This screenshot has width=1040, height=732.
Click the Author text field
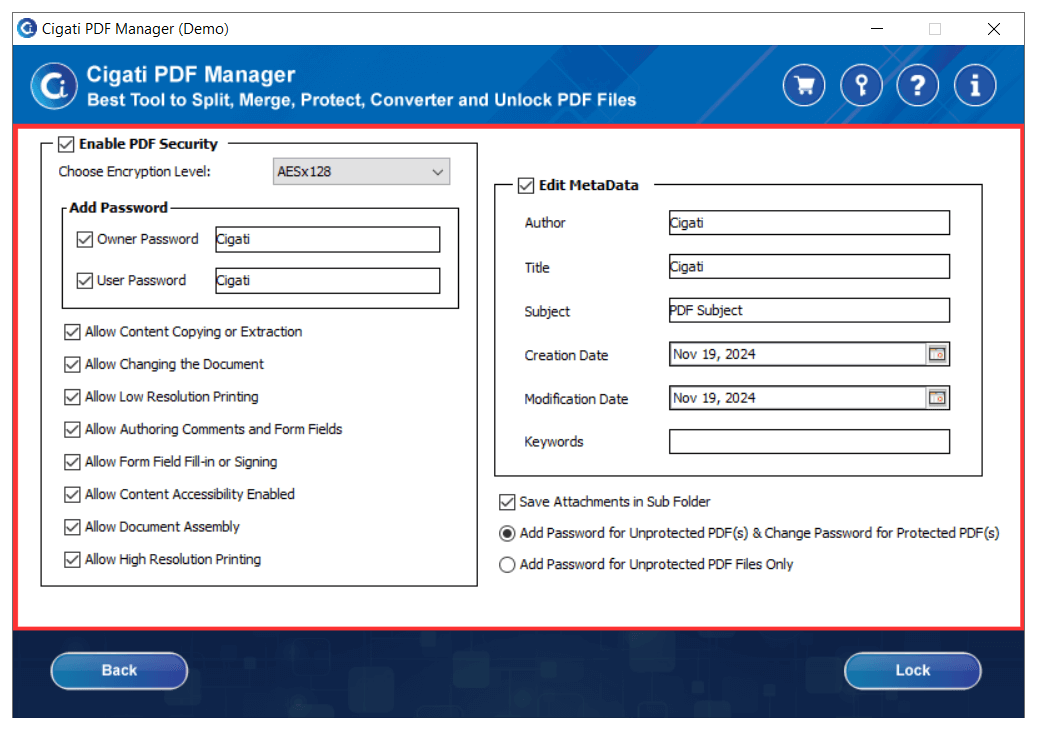[809, 223]
